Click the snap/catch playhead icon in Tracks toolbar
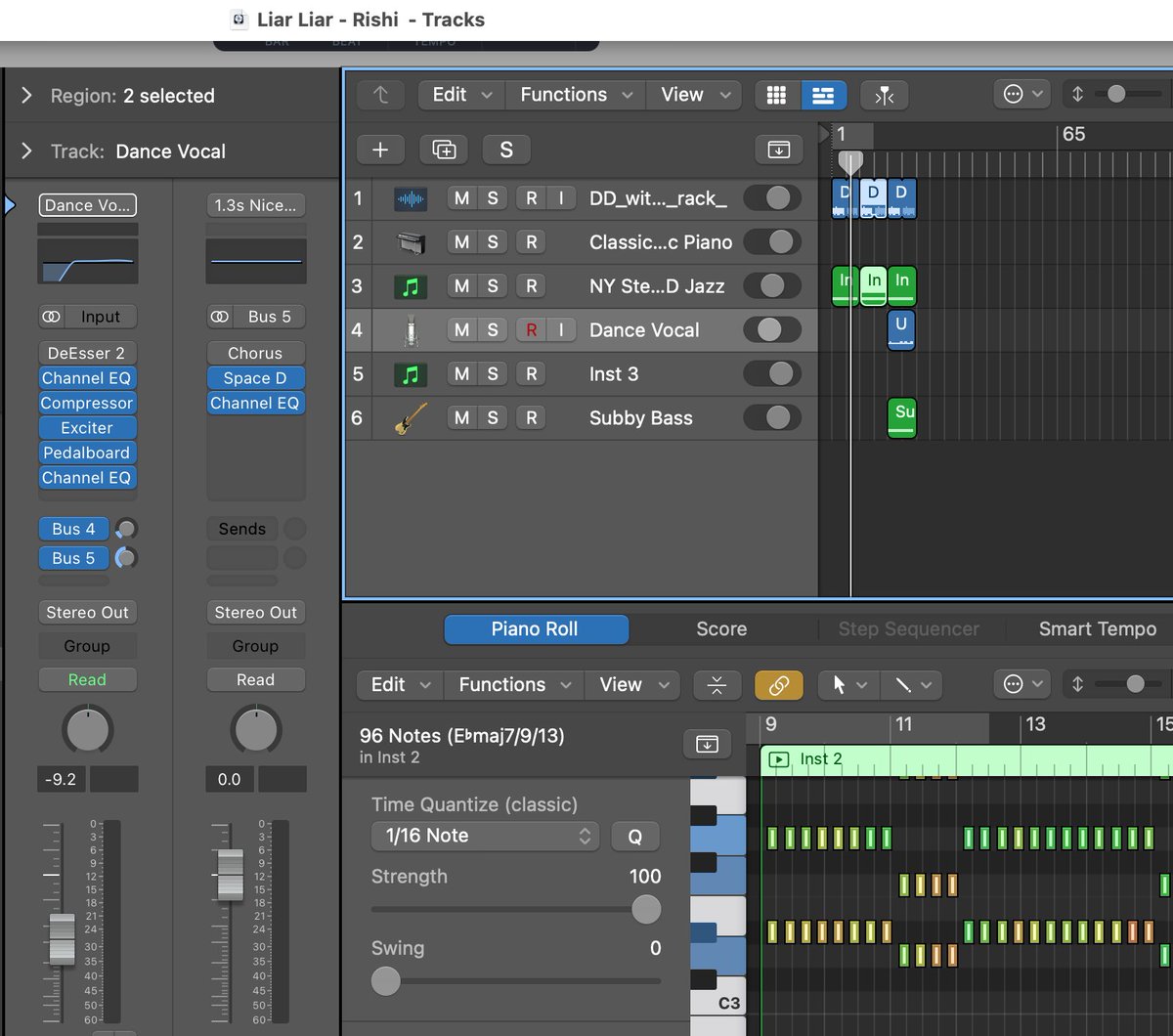1173x1036 pixels. (x=885, y=95)
